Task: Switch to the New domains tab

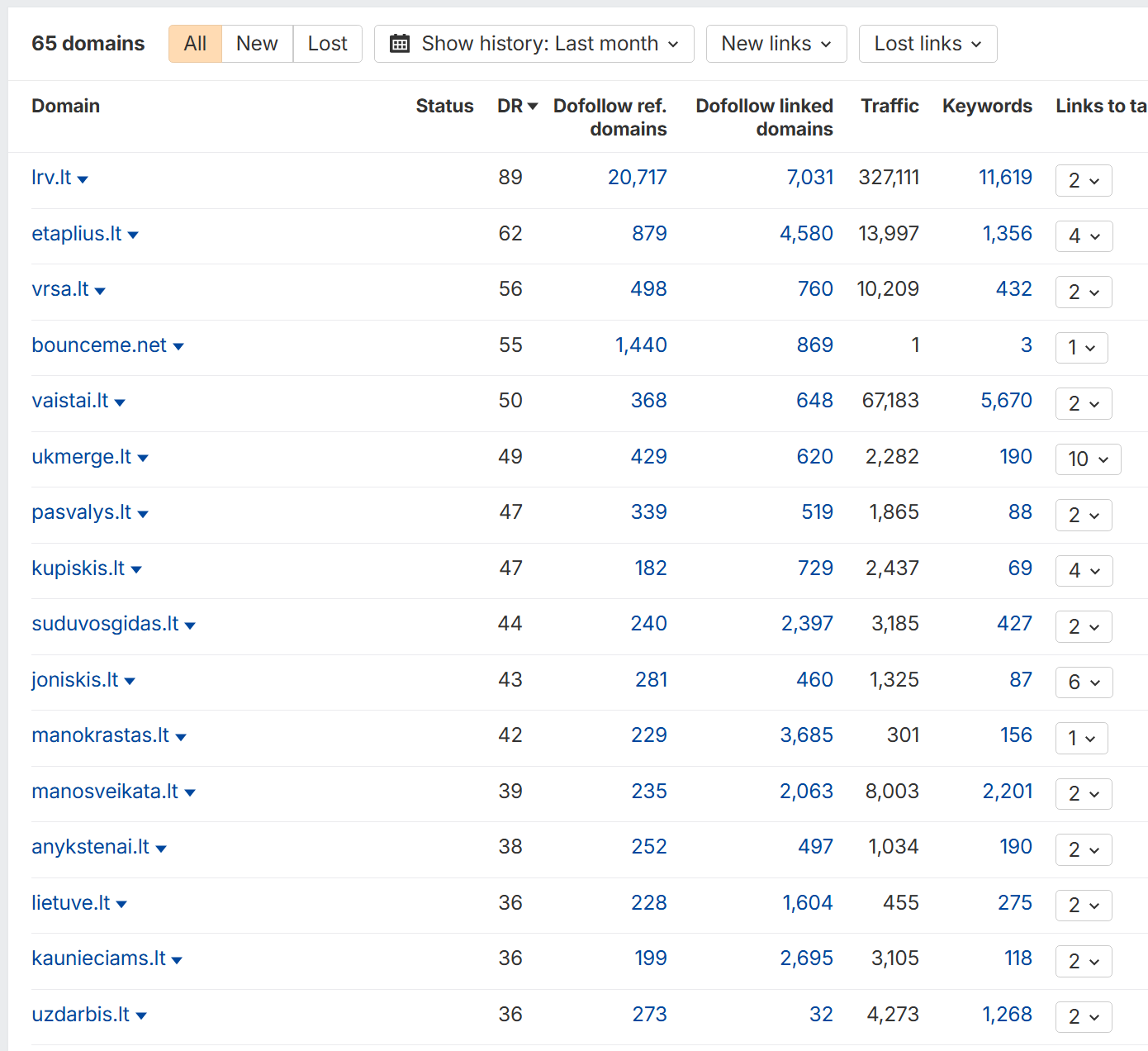Action: pos(257,44)
